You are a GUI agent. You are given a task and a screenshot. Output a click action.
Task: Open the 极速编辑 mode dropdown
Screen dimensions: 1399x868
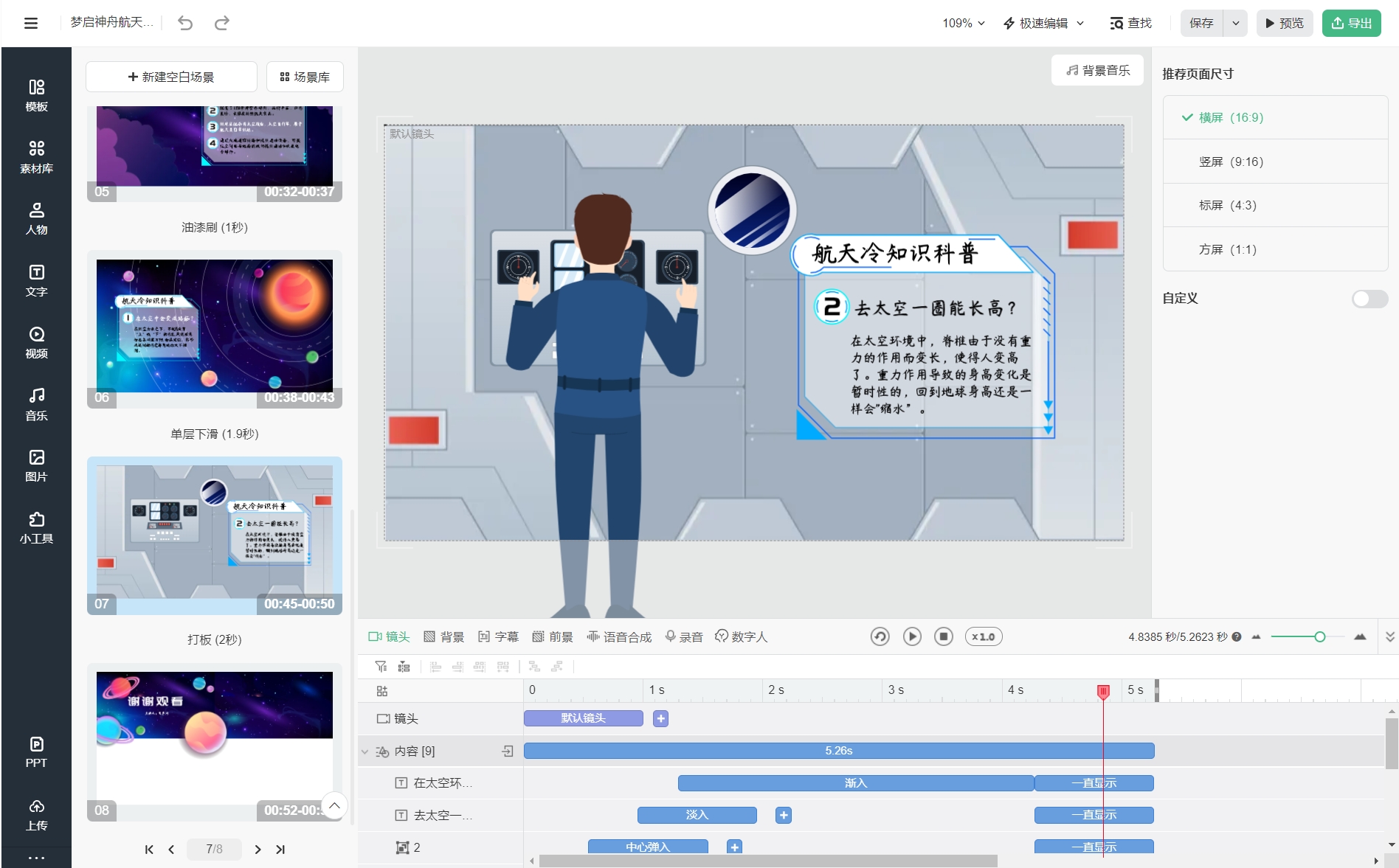tap(1043, 23)
